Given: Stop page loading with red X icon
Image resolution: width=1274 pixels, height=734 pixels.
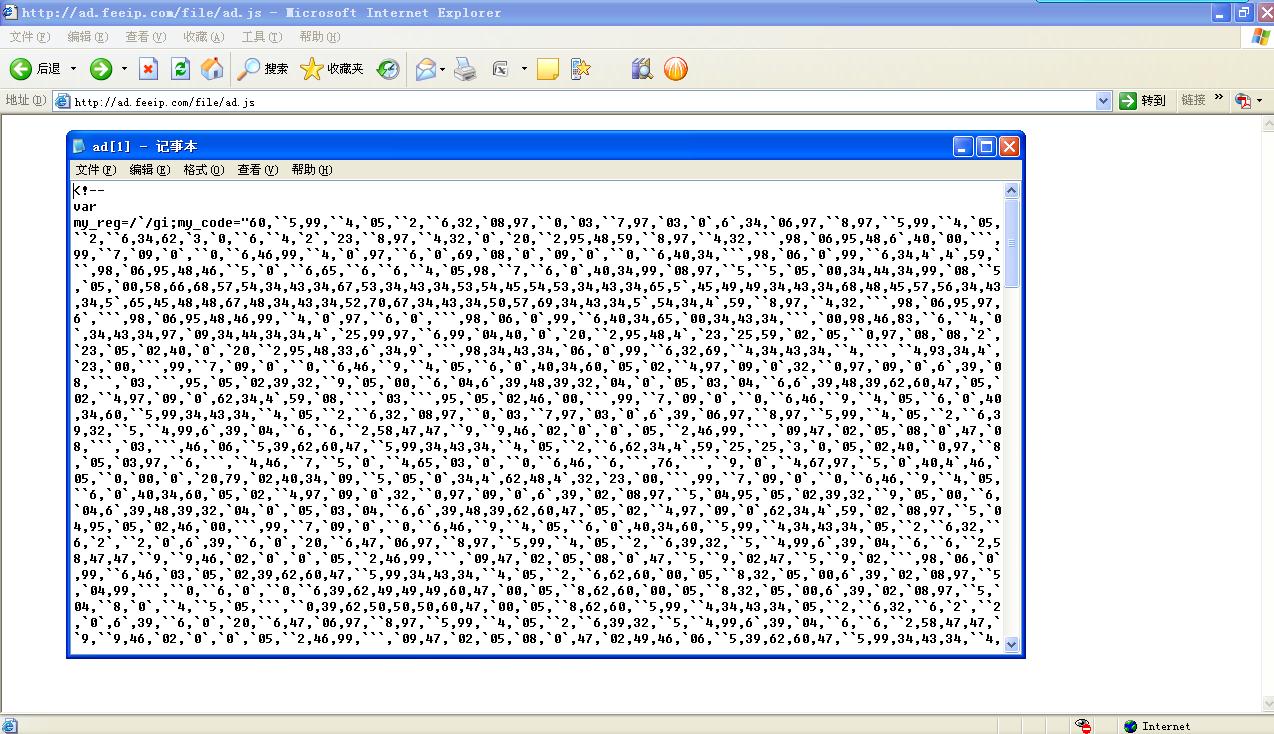Looking at the screenshot, I should point(148,69).
